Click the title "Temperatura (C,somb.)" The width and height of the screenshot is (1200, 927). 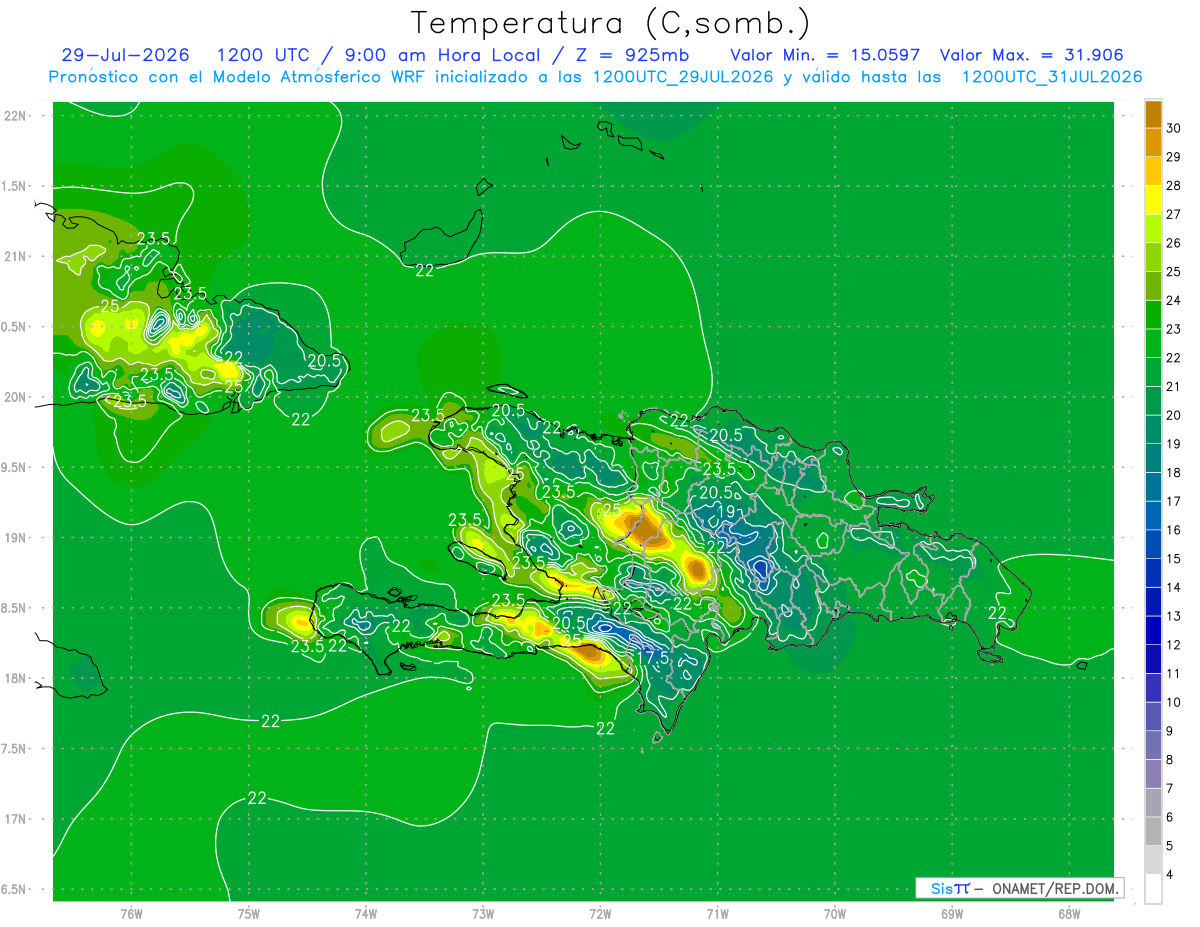[610, 23]
